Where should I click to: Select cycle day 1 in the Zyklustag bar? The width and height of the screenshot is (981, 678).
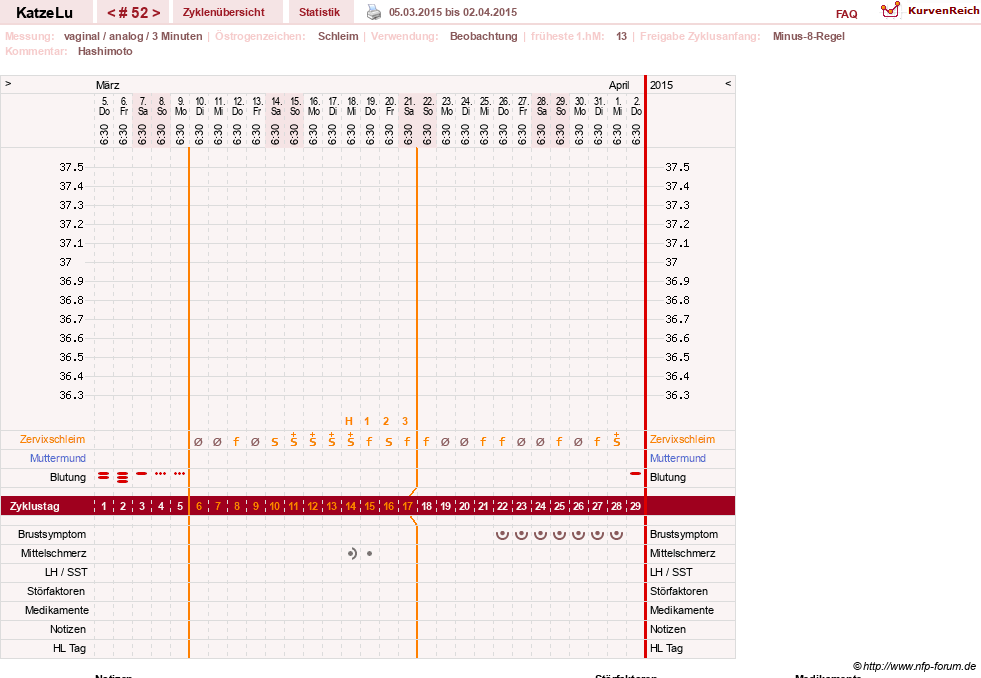(x=104, y=506)
